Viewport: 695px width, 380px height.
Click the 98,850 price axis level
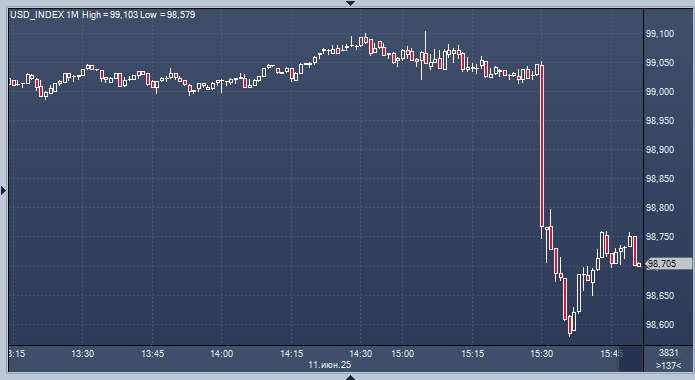click(x=660, y=179)
